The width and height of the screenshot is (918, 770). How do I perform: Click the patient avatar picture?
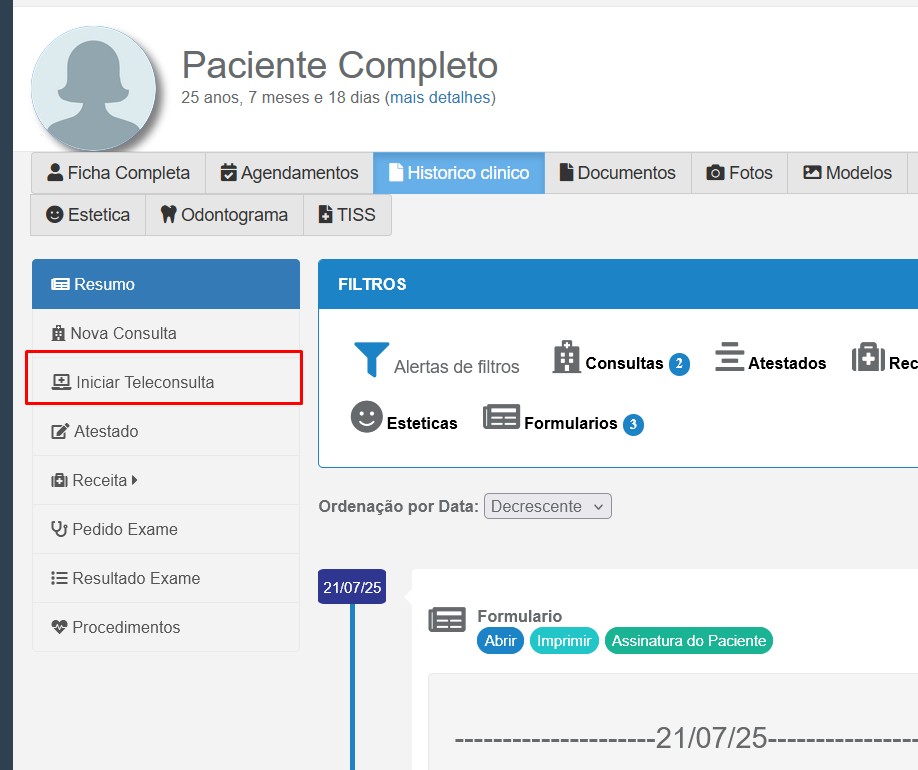94,88
